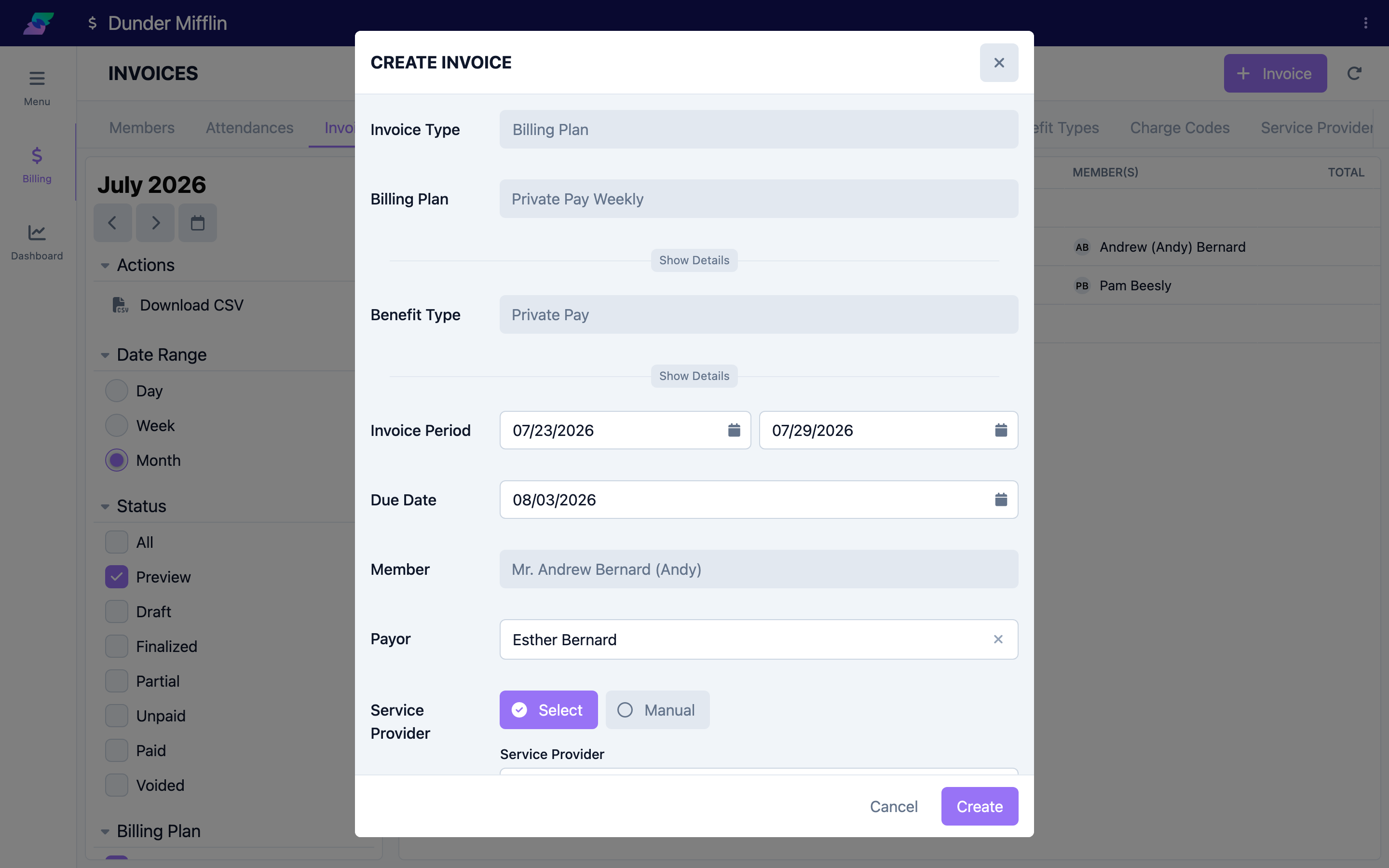Viewport: 1389px width, 868px height.
Task: Go to next month arrow
Action: tap(156, 223)
